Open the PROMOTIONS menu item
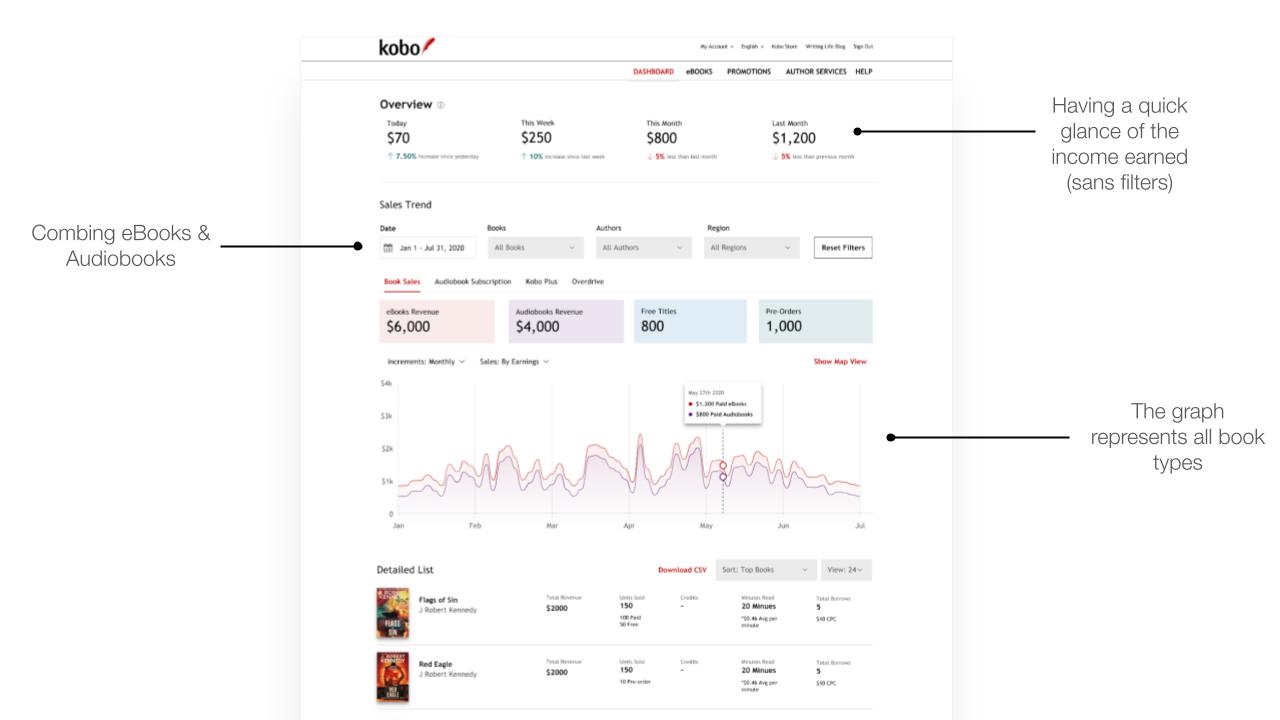Screen dimensions: 1280x720 (748, 72)
